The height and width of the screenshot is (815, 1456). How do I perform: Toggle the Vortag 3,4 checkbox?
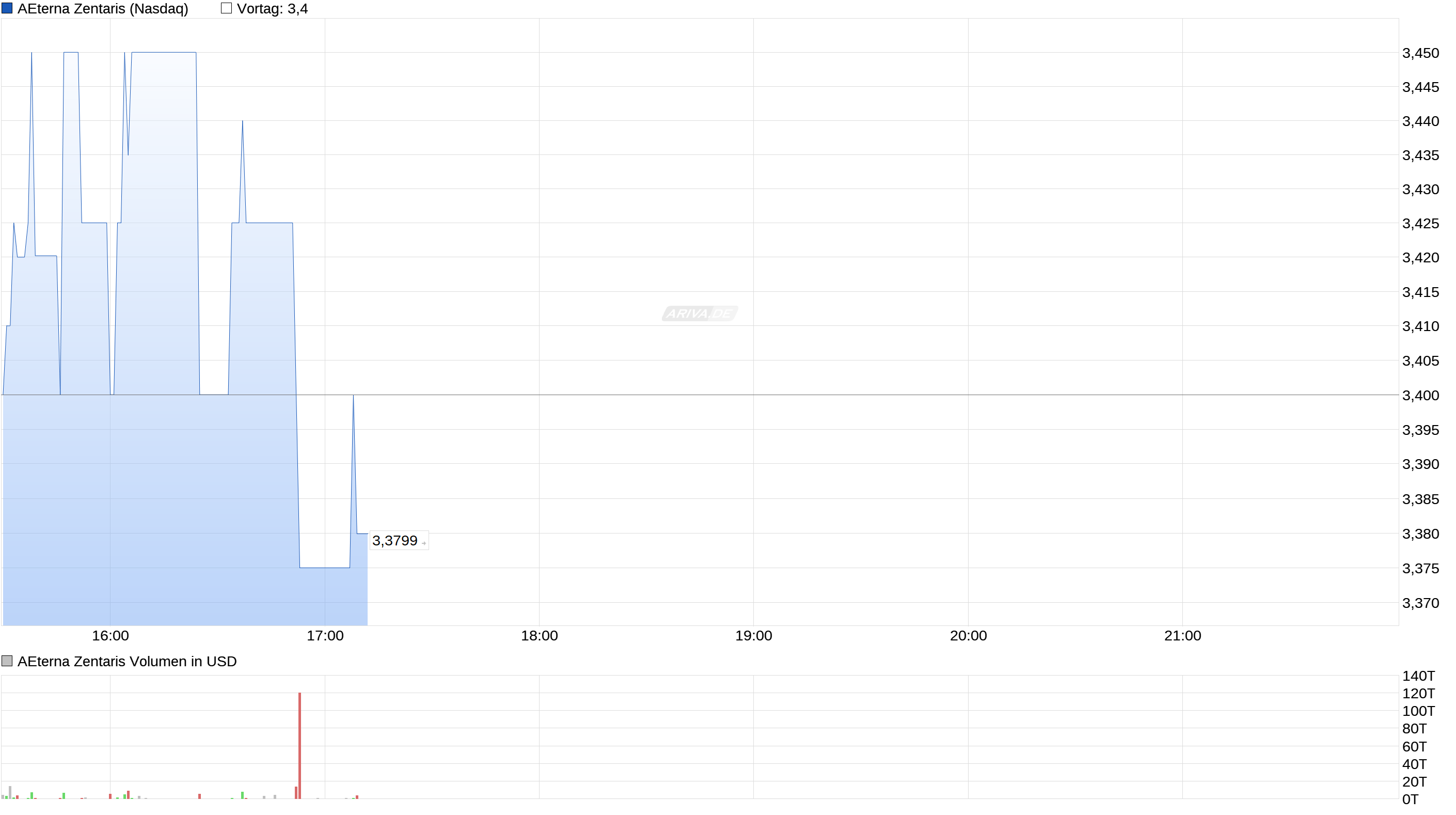(226, 8)
